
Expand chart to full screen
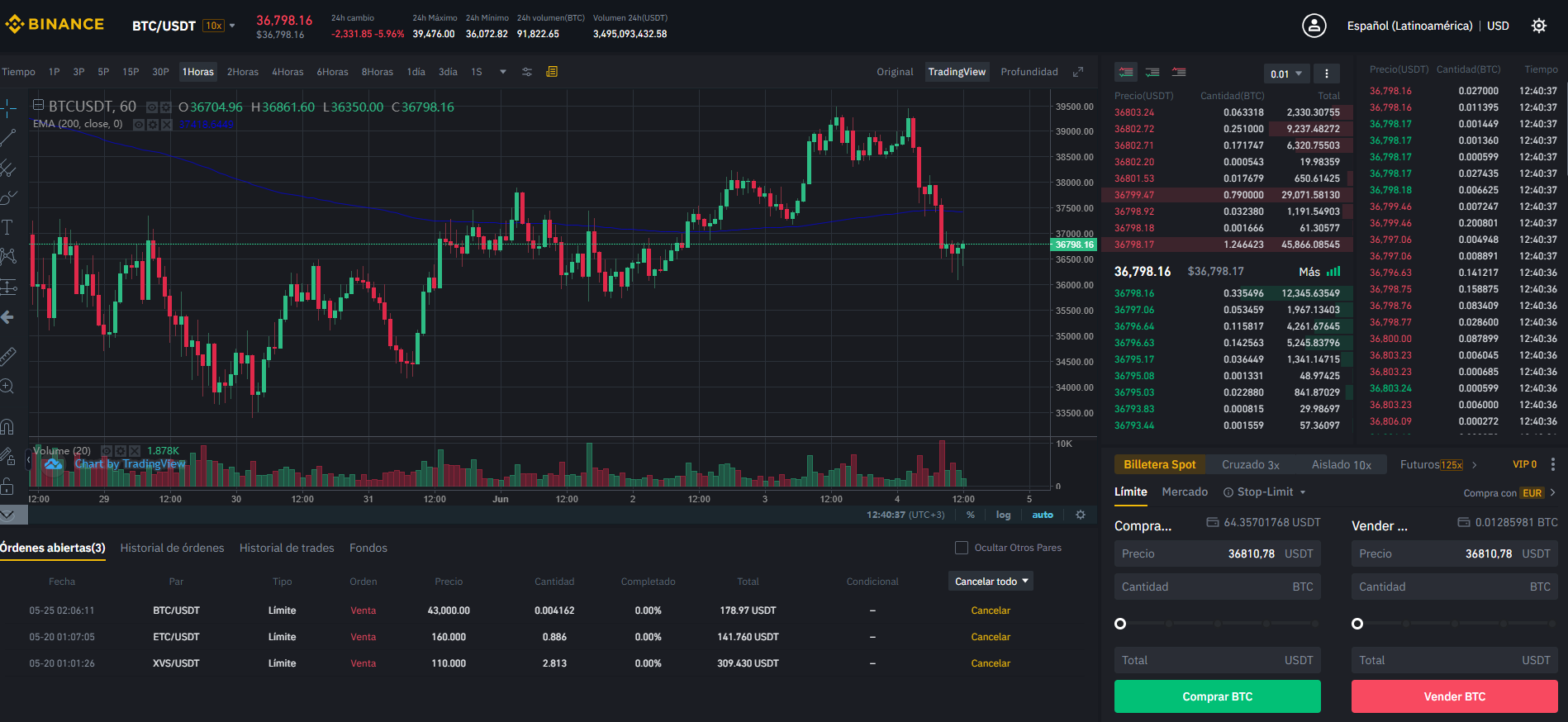coord(1078,72)
